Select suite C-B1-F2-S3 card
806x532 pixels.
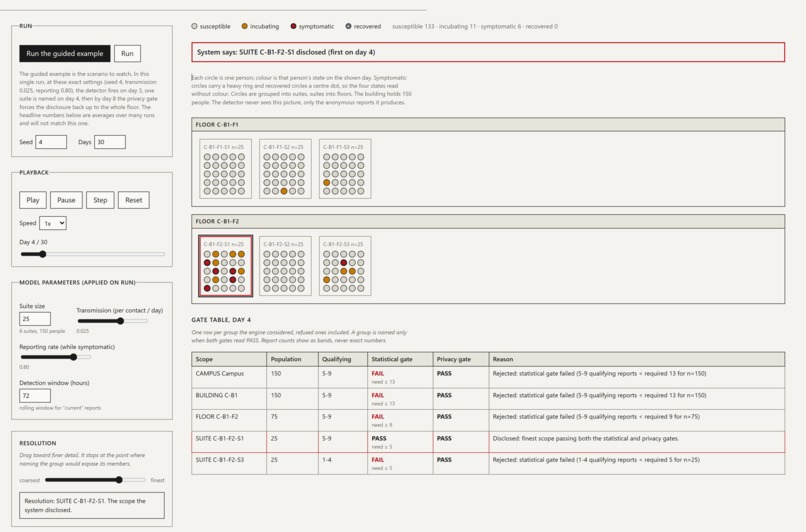[x=345, y=266]
